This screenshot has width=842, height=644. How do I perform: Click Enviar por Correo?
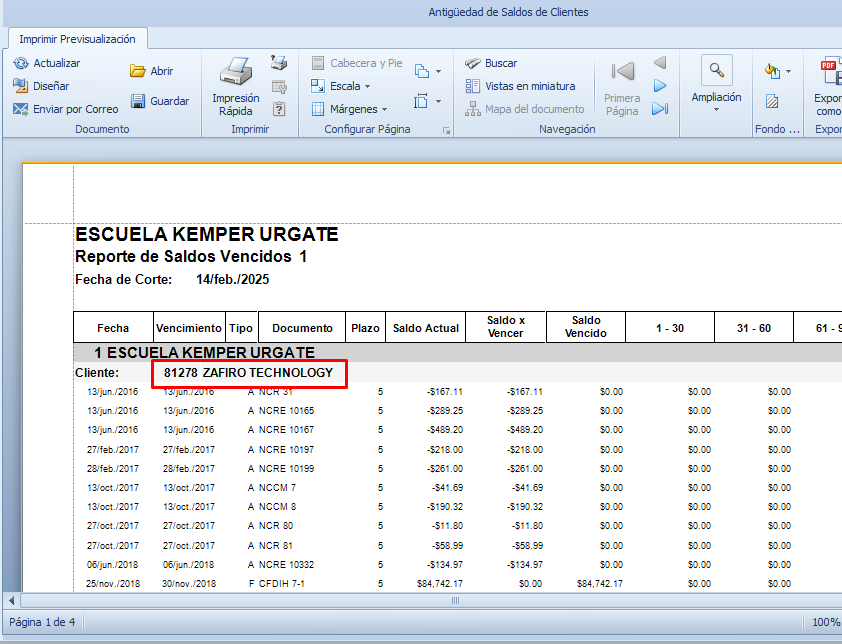click(x=66, y=109)
